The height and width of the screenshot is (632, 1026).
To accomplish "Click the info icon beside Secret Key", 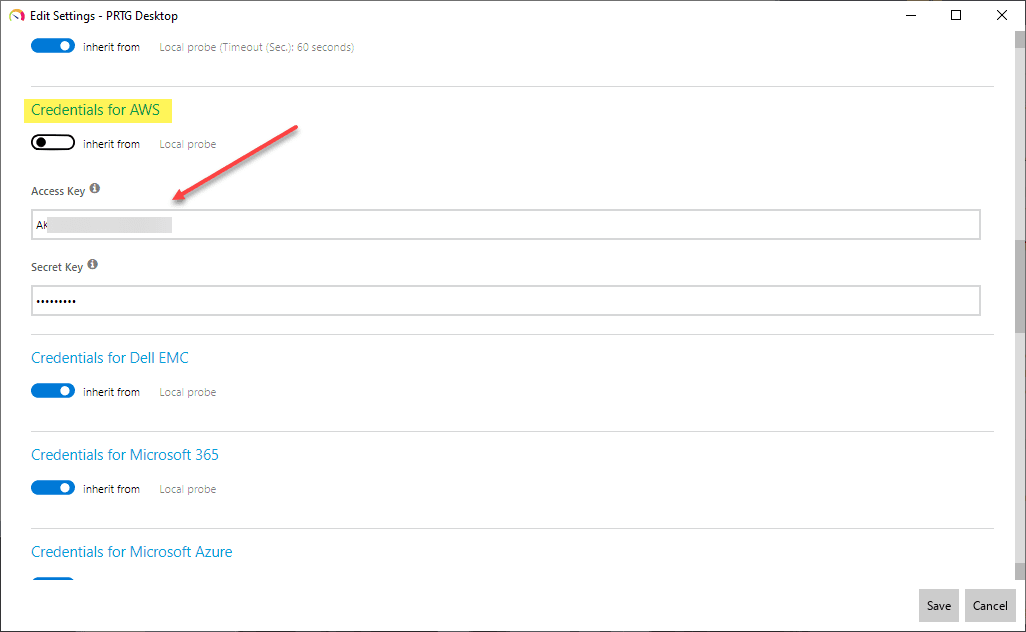I will click(93, 265).
